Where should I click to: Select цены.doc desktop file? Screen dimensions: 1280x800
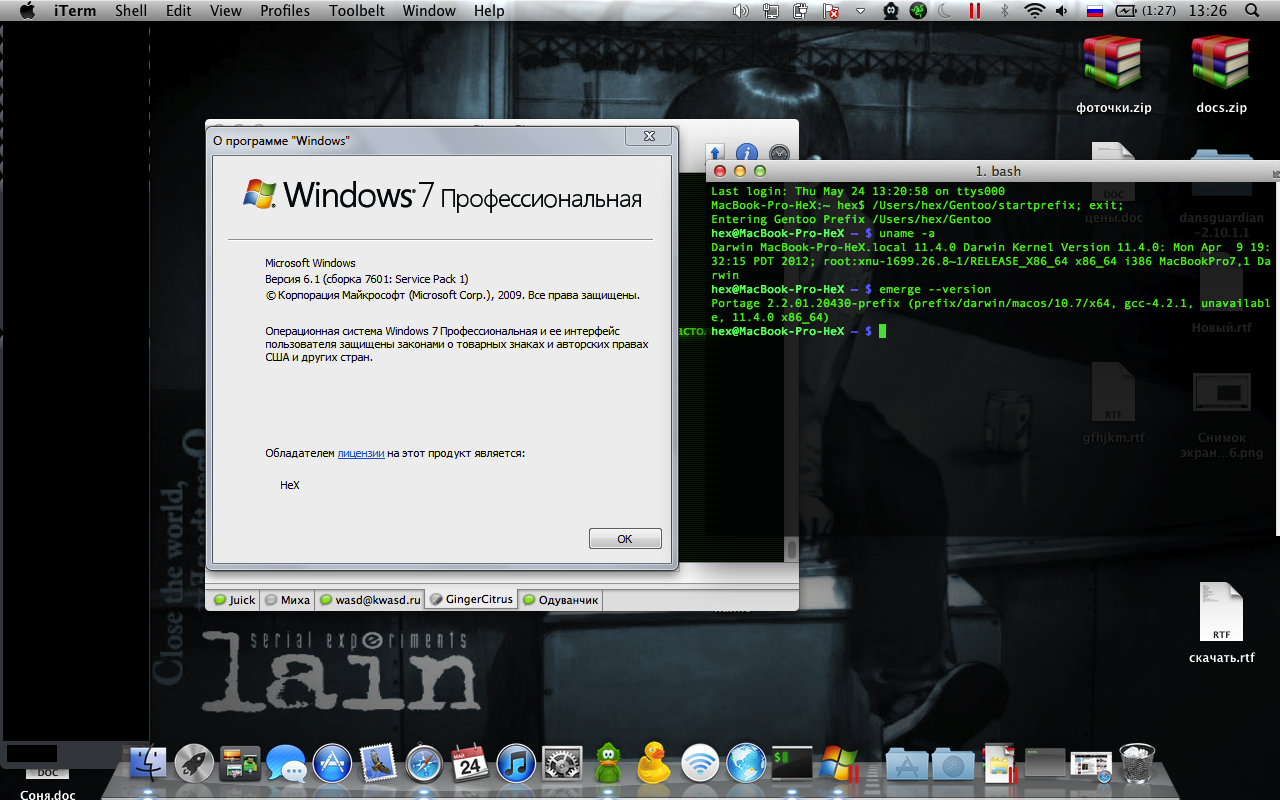[1113, 183]
